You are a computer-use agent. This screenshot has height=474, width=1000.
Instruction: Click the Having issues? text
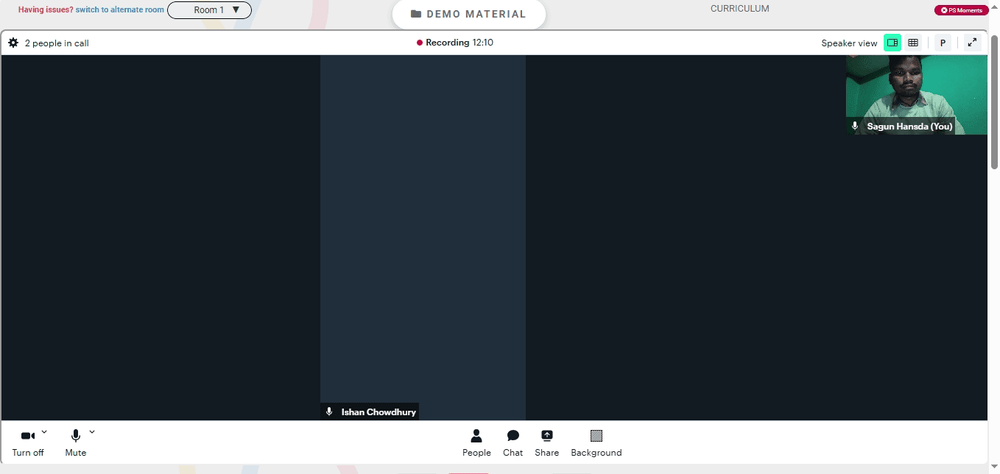point(46,10)
